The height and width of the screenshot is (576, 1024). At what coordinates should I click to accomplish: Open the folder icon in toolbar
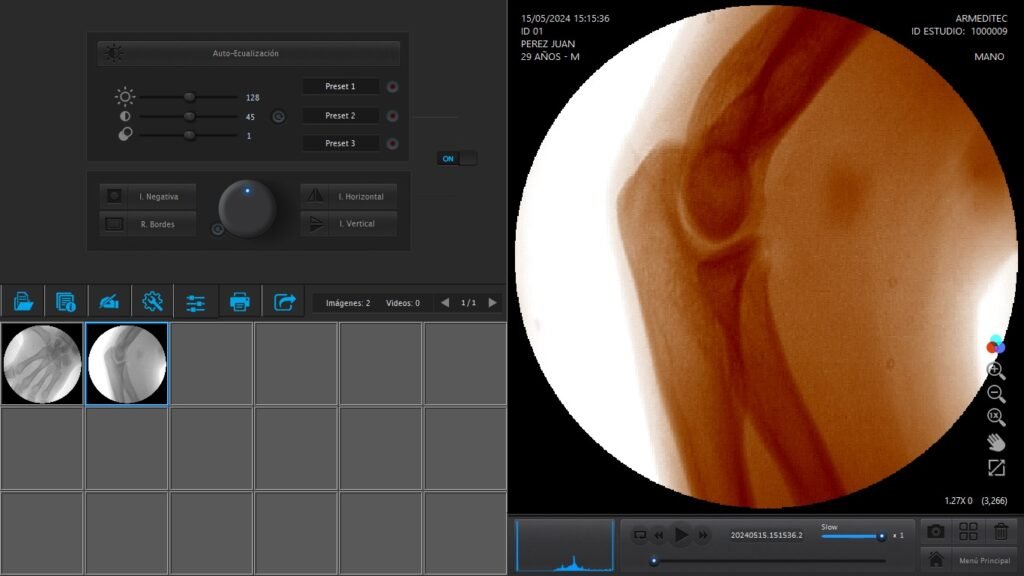coord(23,301)
